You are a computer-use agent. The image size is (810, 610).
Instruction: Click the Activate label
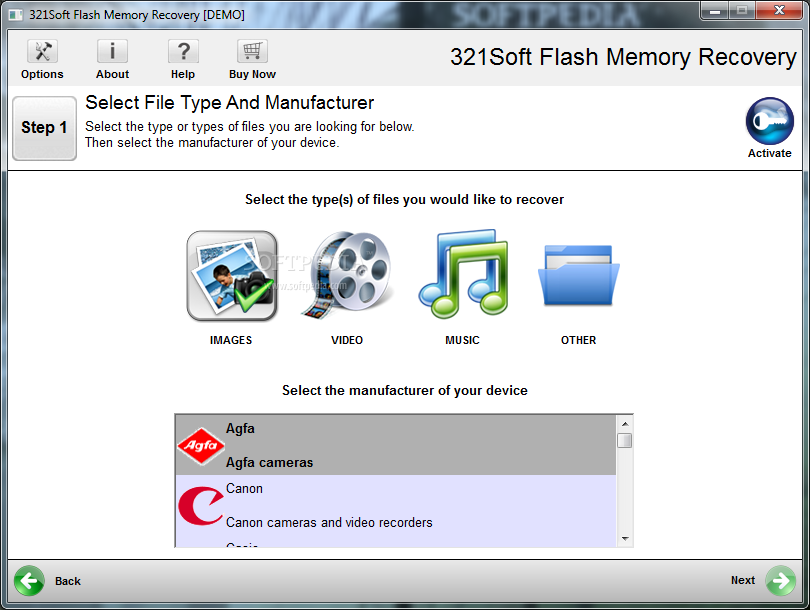tap(770, 153)
